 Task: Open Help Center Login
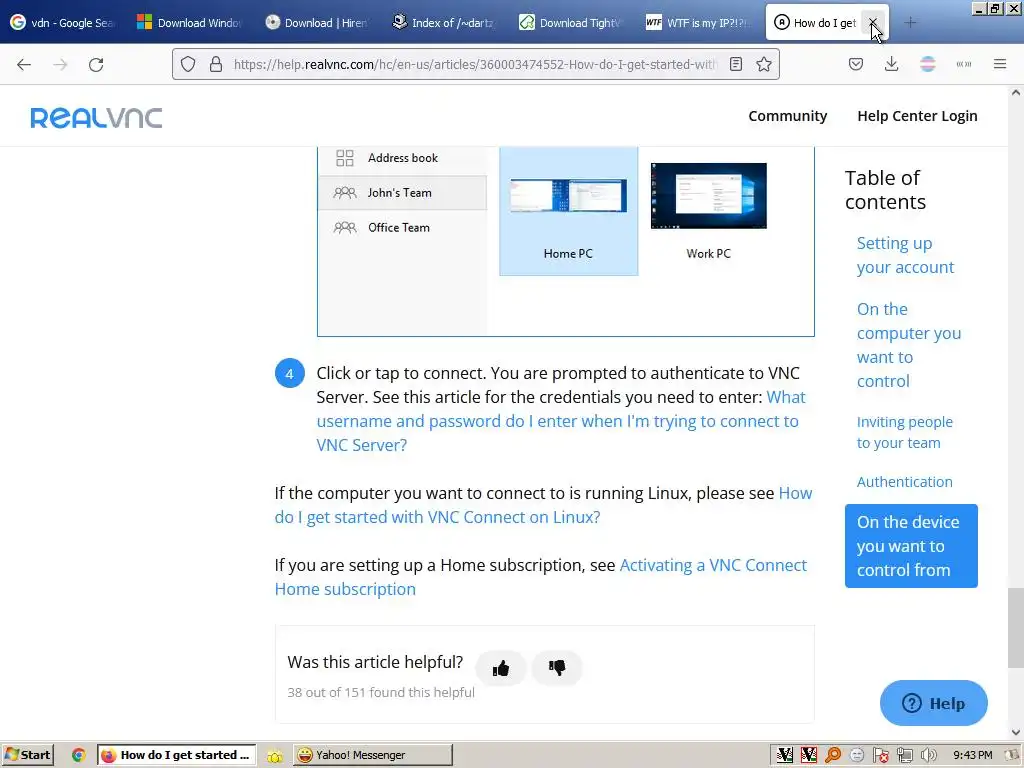coord(917,116)
